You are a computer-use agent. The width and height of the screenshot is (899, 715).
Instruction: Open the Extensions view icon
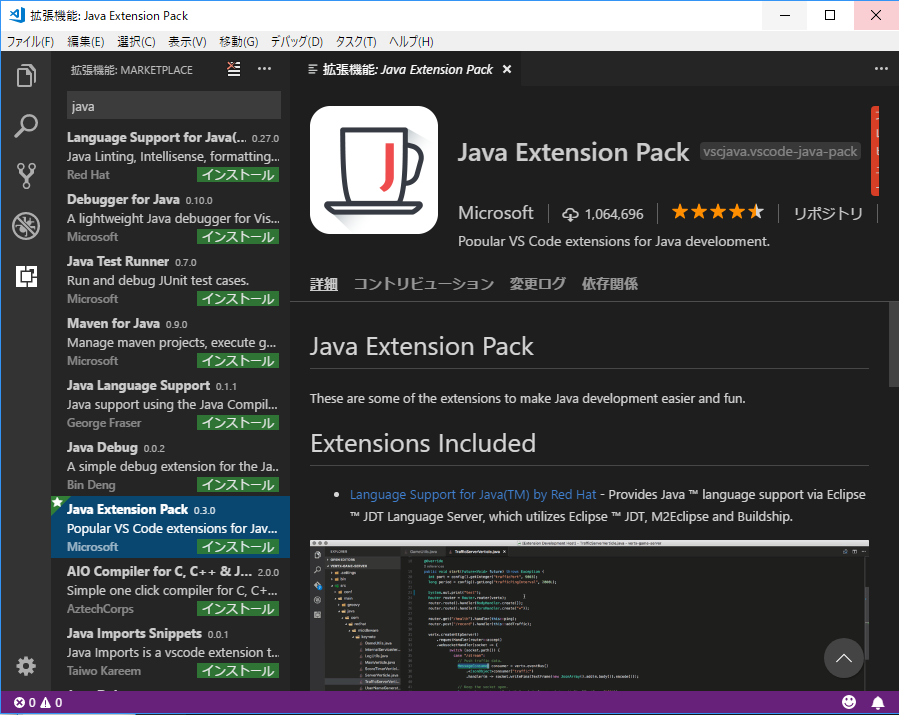[26, 276]
